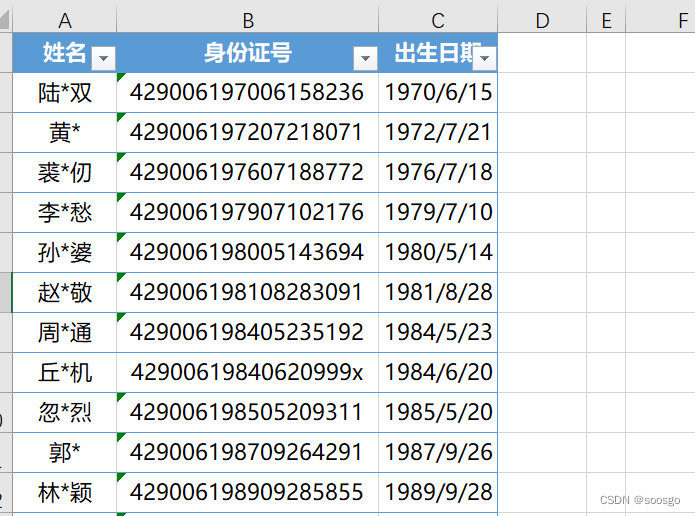
Task: Select the cell containing 陆*双
Action: point(65,93)
